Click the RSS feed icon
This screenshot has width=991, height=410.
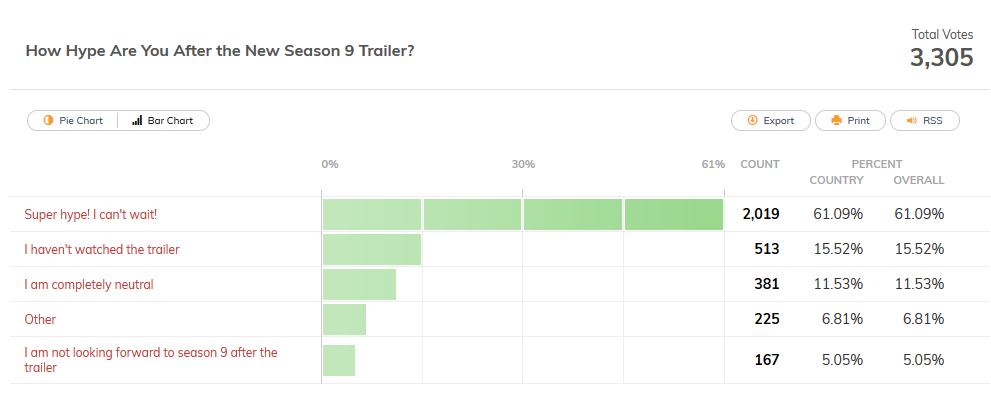click(x=911, y=121)
